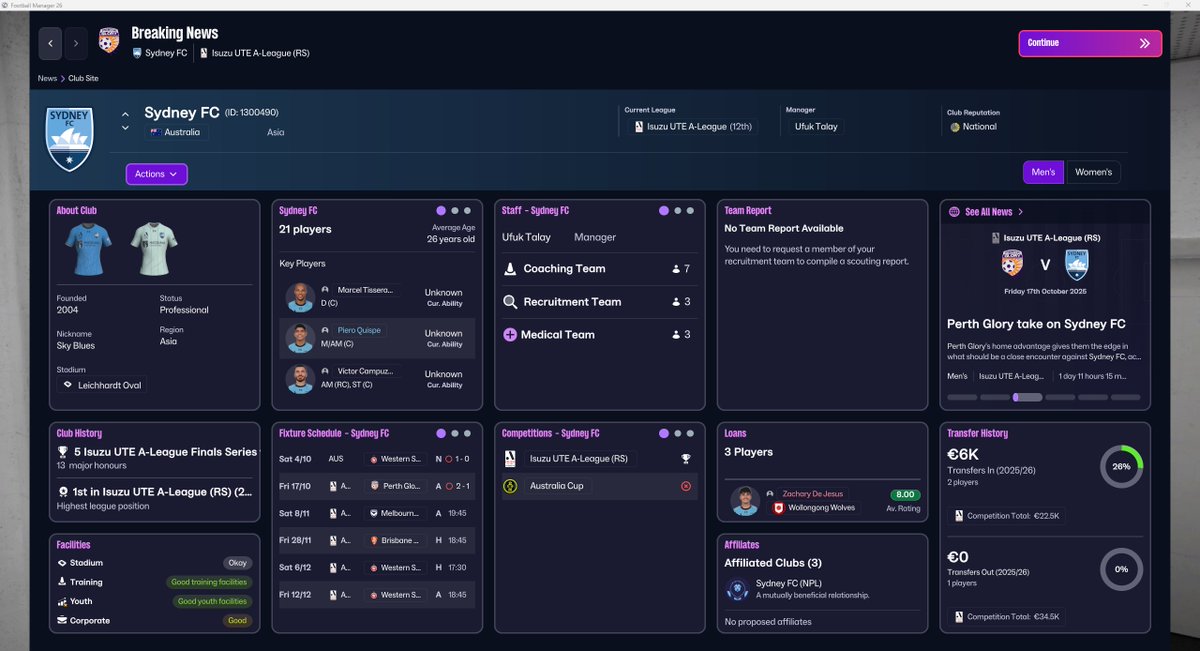Viewport: 1200px width, 651px height.
Task: Click the away light-green kit shirt
Action: [x=153, y=250]
